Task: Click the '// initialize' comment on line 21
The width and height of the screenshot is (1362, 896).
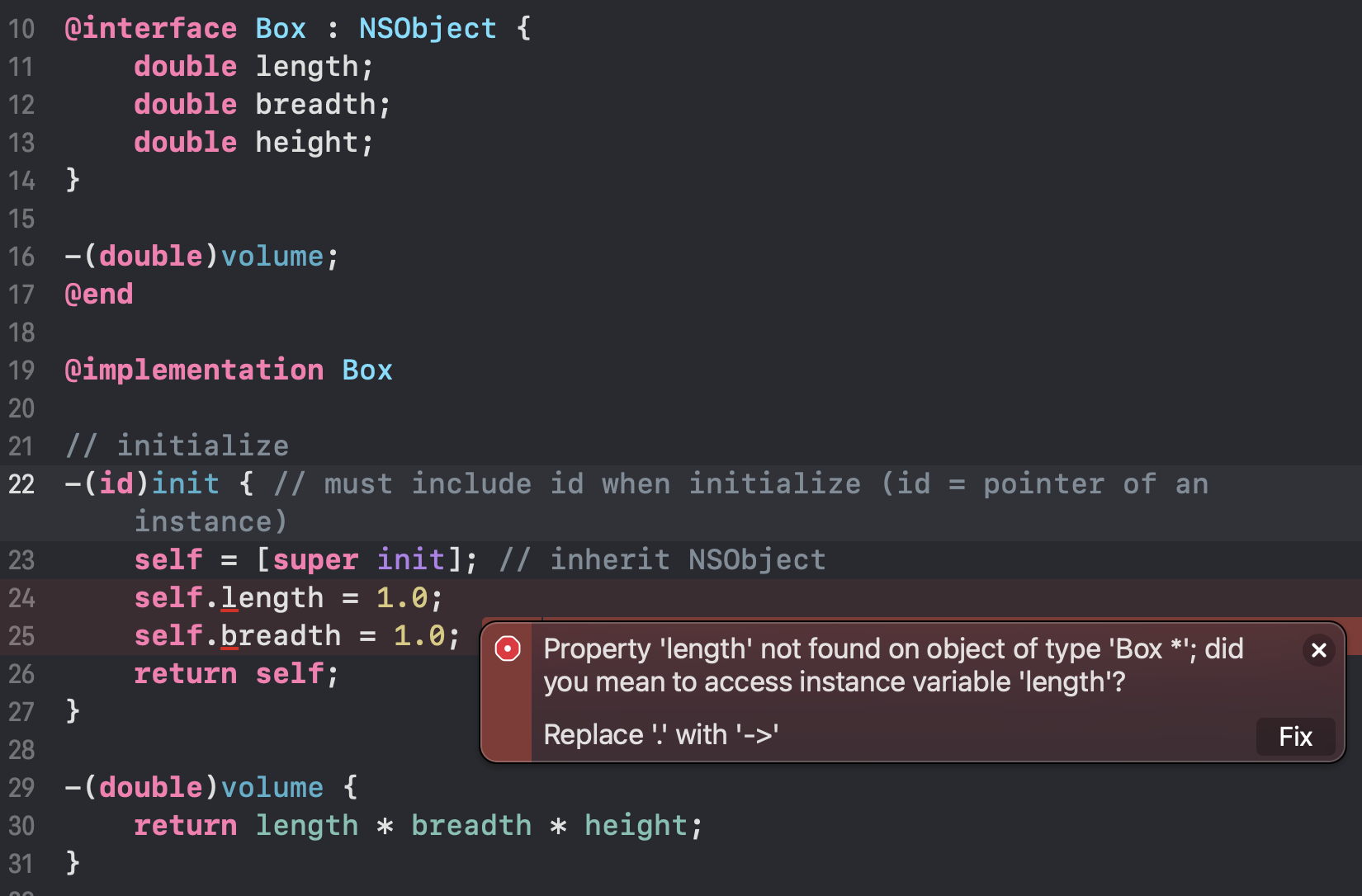Action: [177, 446]
